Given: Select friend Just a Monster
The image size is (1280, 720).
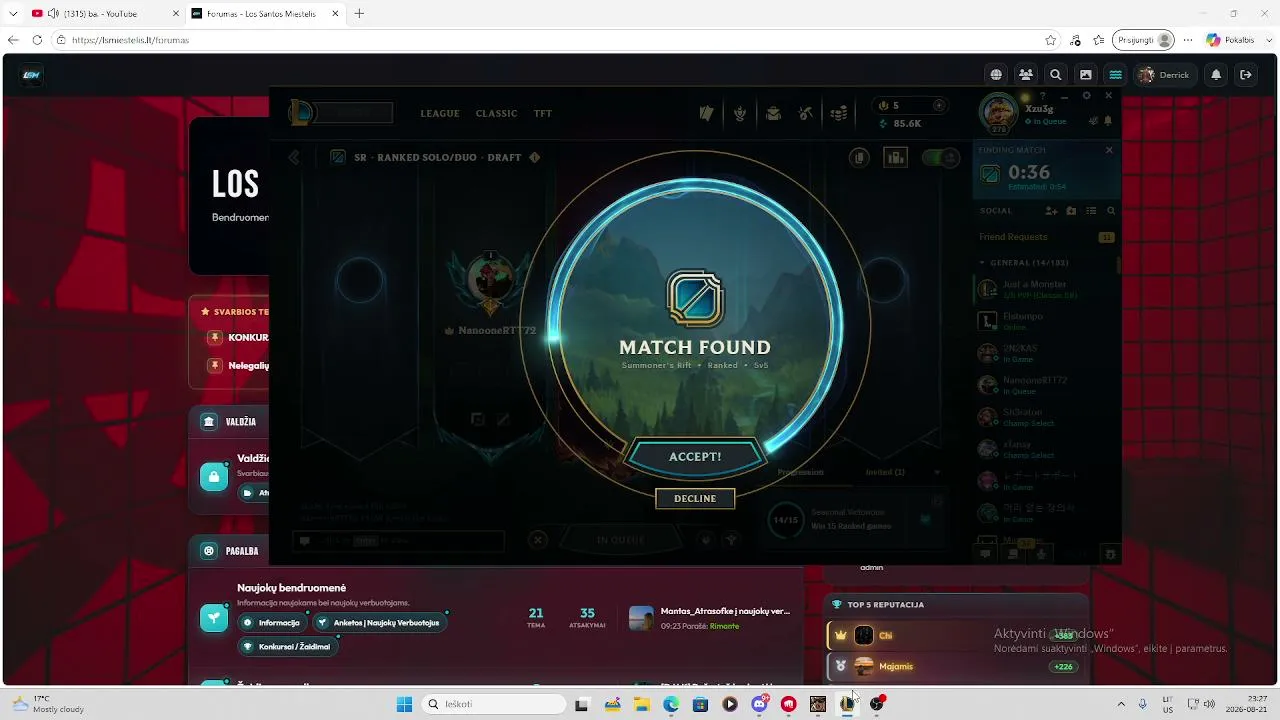Looking at the screenshot, I should (1045, 289).
